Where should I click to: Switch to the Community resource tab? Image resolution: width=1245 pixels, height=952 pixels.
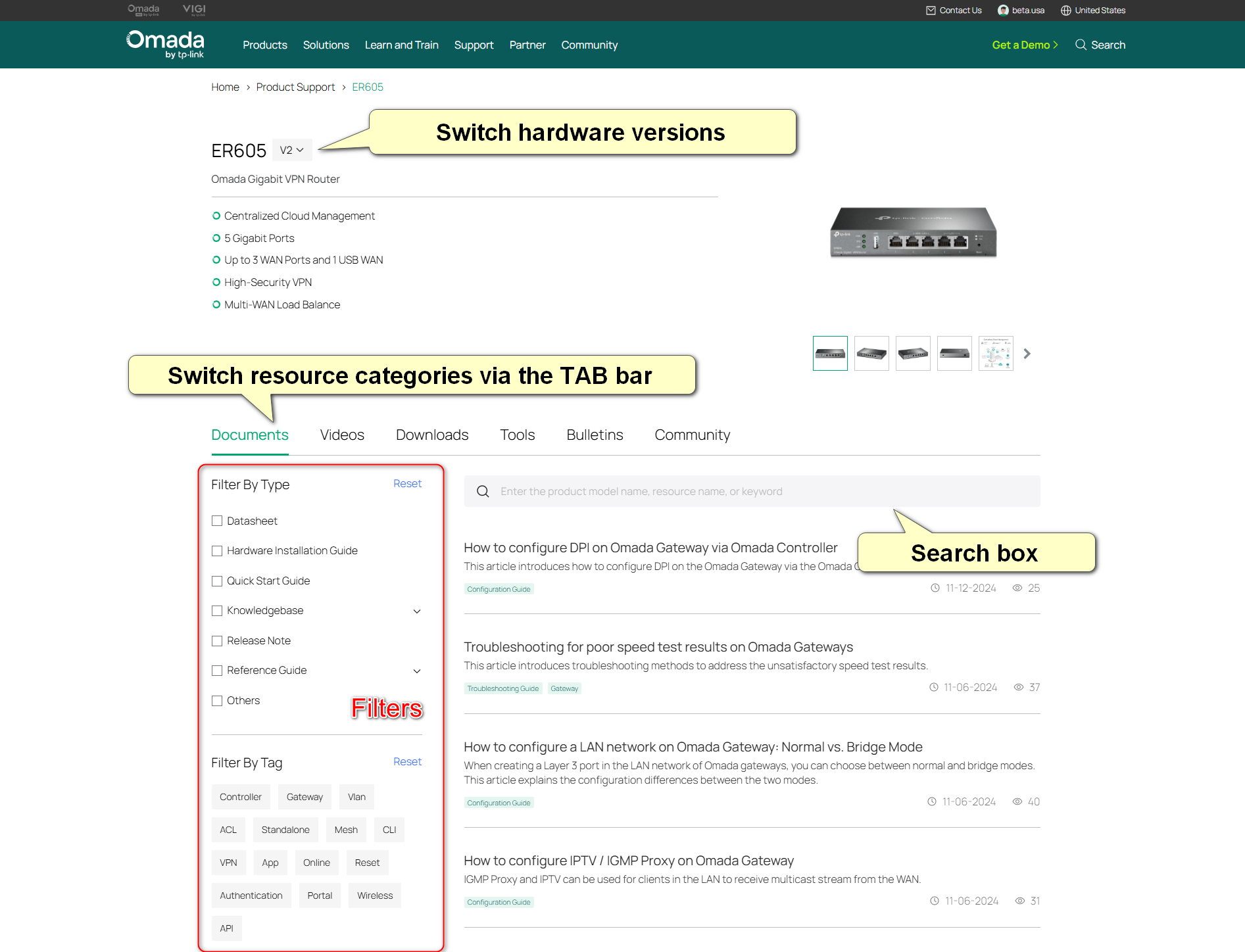point(693,435)
